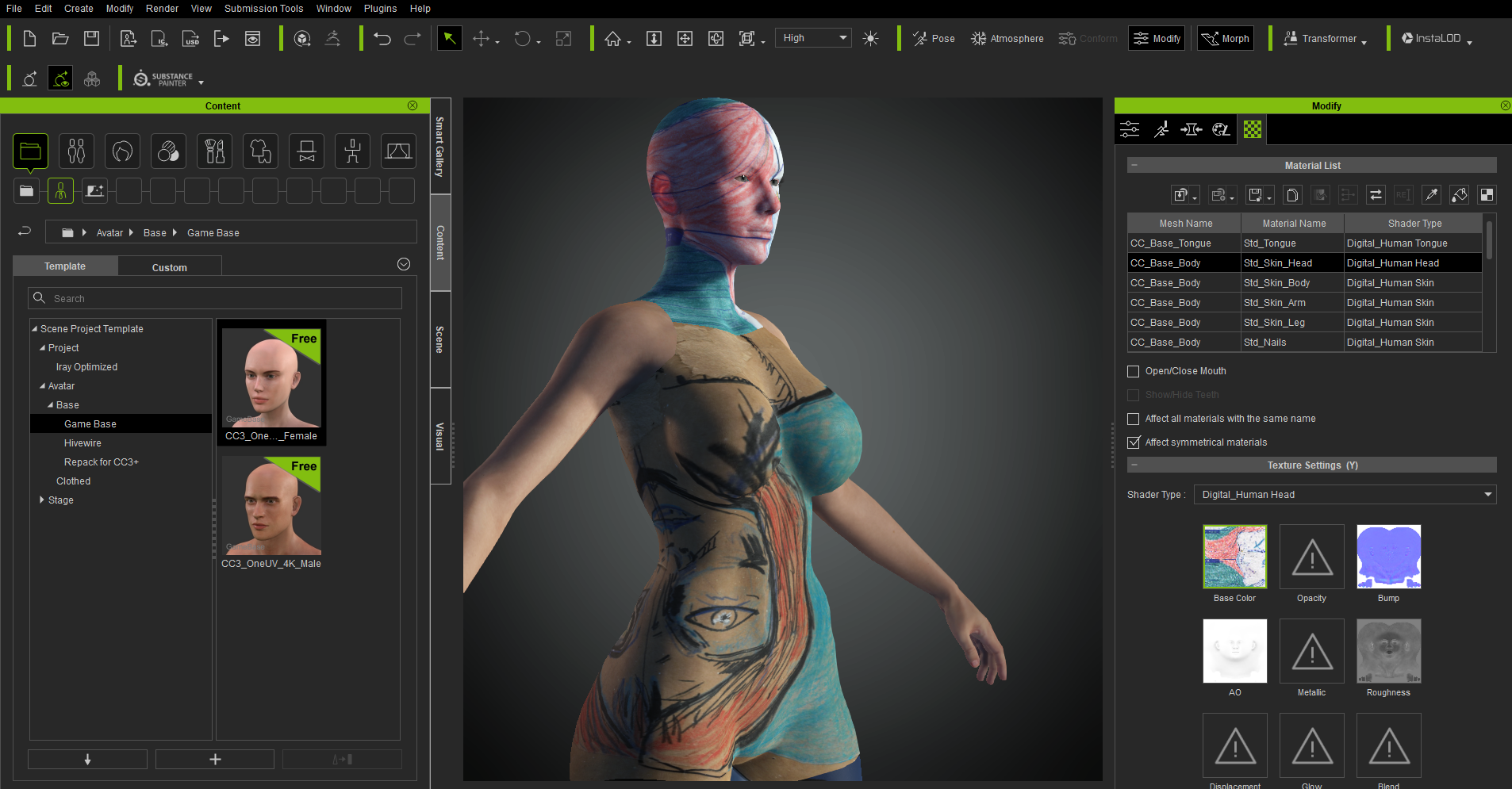This screenshot has height=789, width=1512.
Task: Open a project with the folder icon
Action: pos(60,39)
